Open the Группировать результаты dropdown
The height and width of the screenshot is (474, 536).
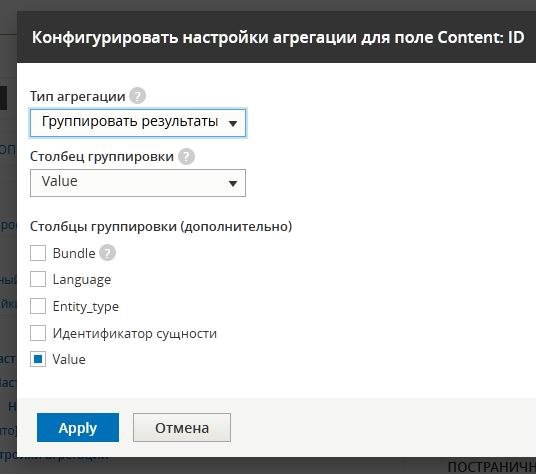click(x=138, y=123)
